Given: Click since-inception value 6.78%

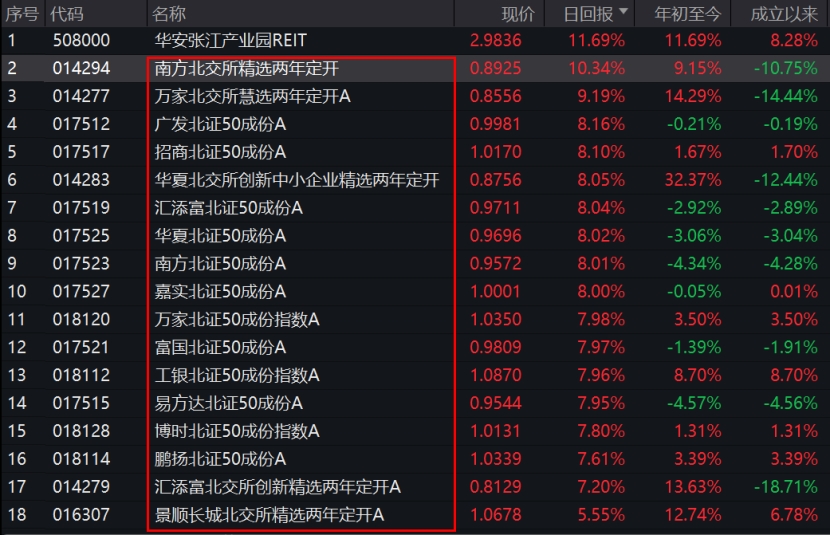Looking at the screenshot, I should pos(794,515).
